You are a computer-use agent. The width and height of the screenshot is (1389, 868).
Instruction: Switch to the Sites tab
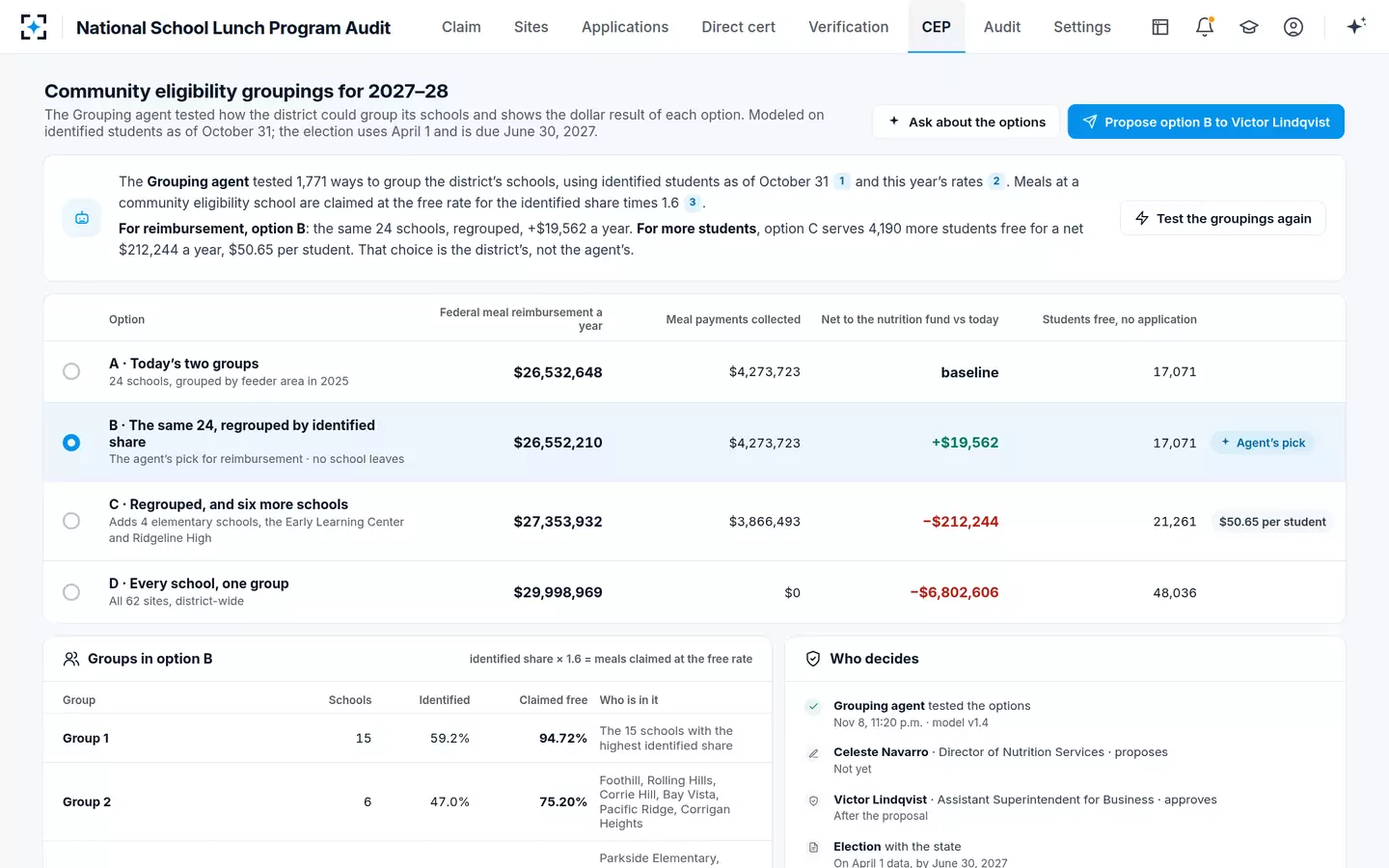pos(531,27)
